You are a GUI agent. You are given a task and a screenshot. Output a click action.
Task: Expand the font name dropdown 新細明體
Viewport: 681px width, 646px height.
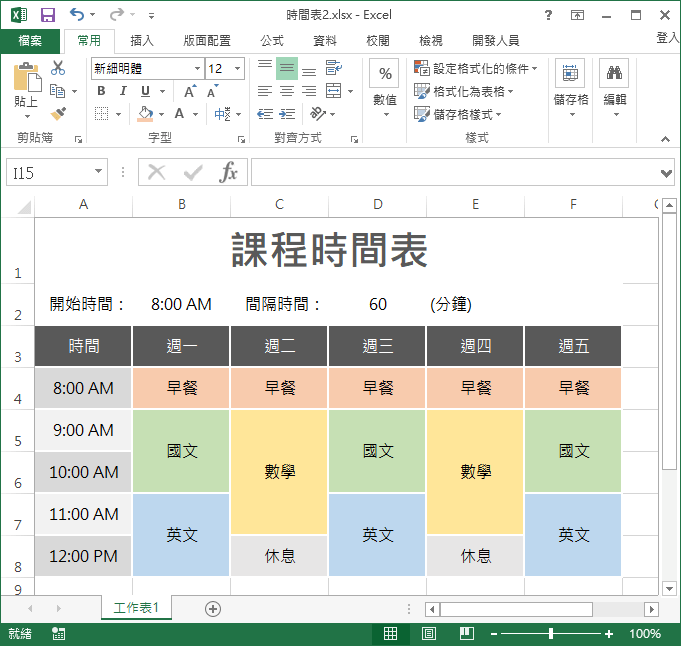(197, 68)
